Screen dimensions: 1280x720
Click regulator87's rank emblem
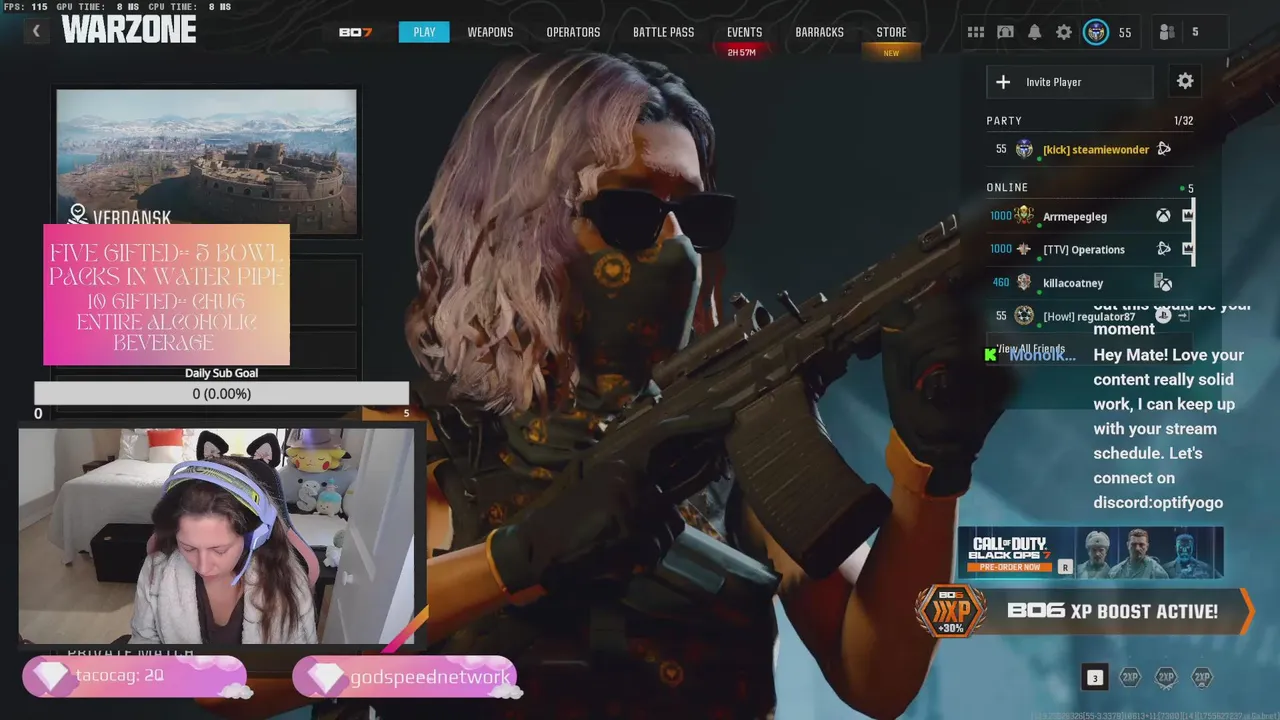[1024, 316]
